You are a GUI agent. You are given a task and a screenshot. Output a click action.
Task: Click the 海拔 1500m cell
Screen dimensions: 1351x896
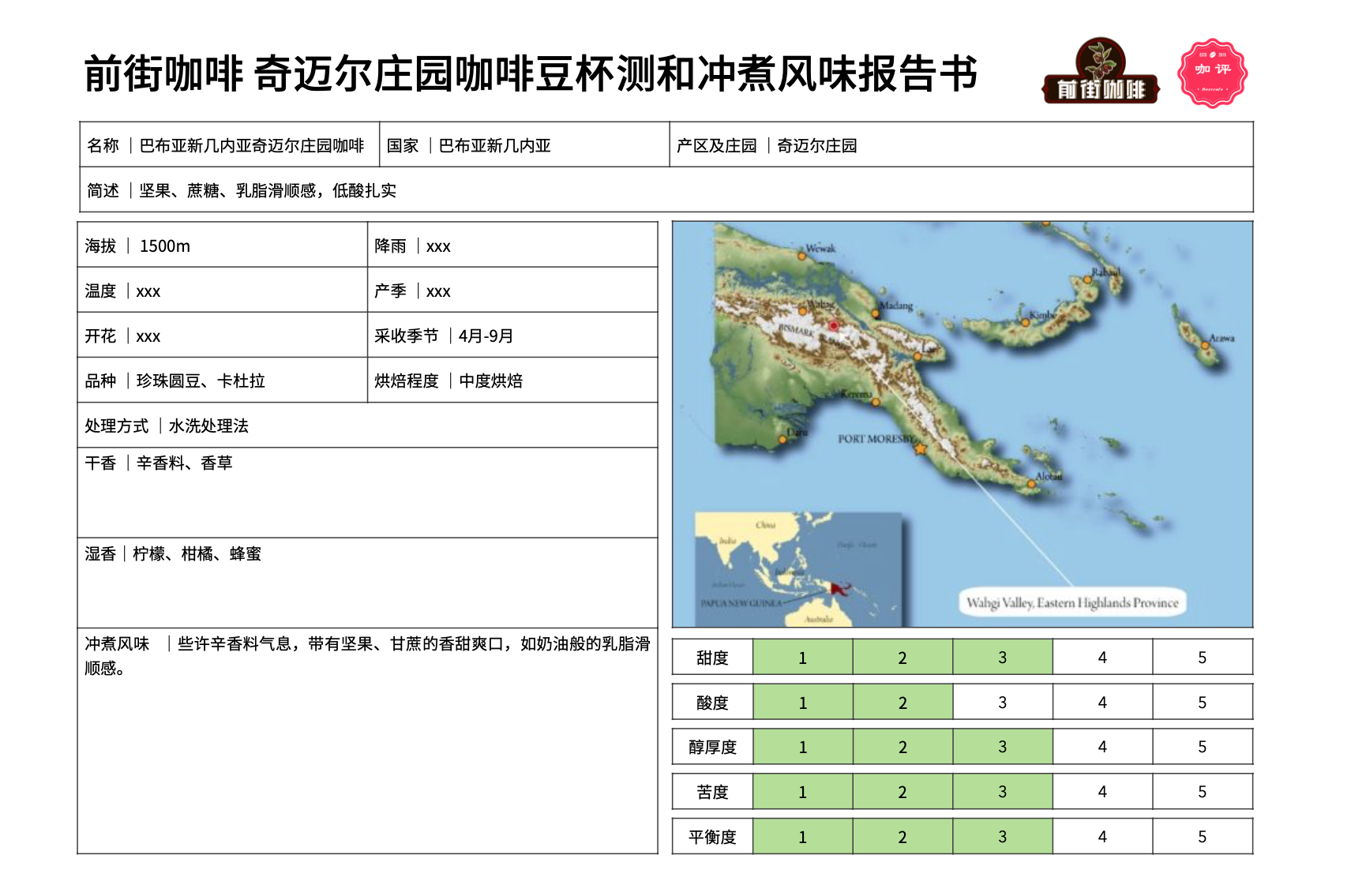(x=222, y=246)
